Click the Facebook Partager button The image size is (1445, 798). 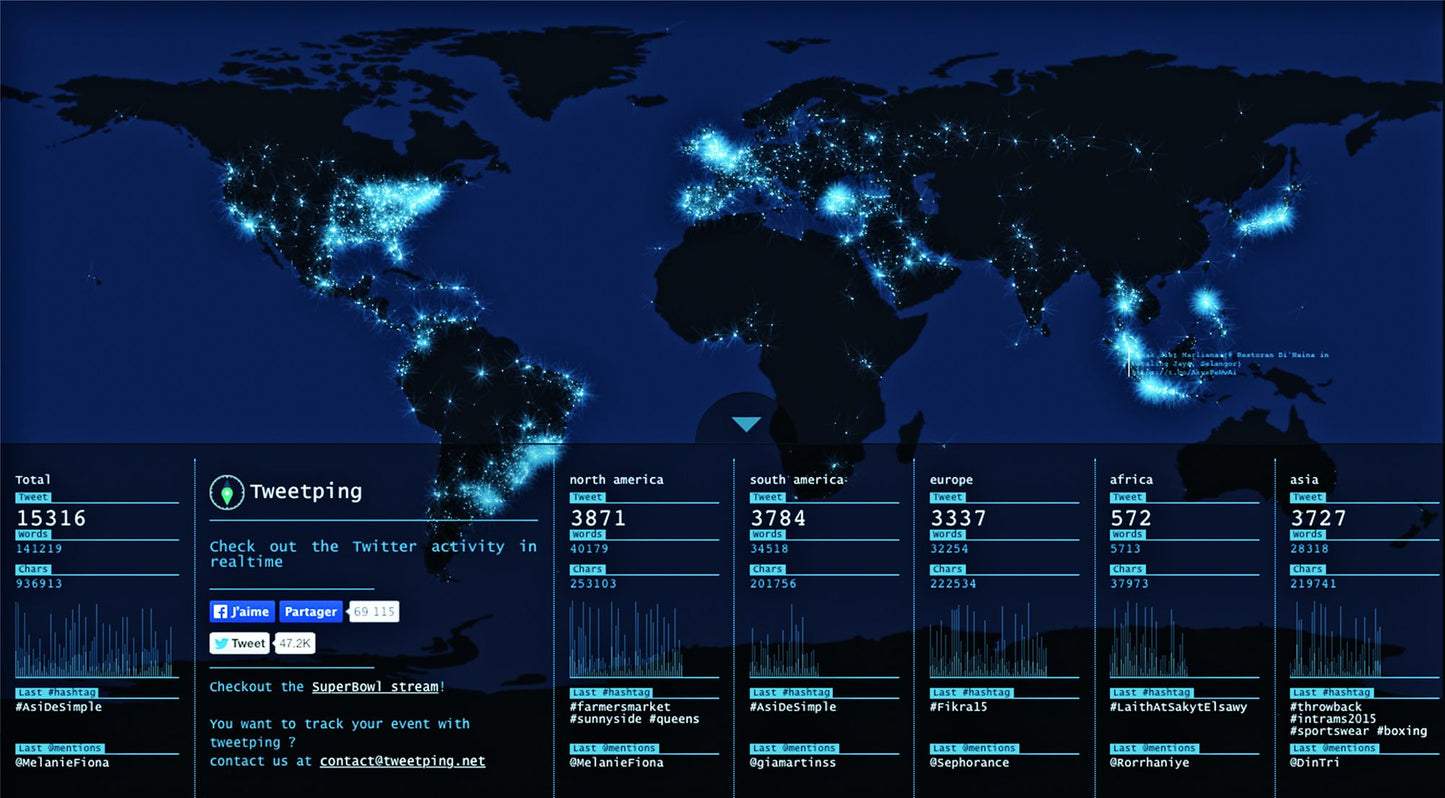[310, 612]
